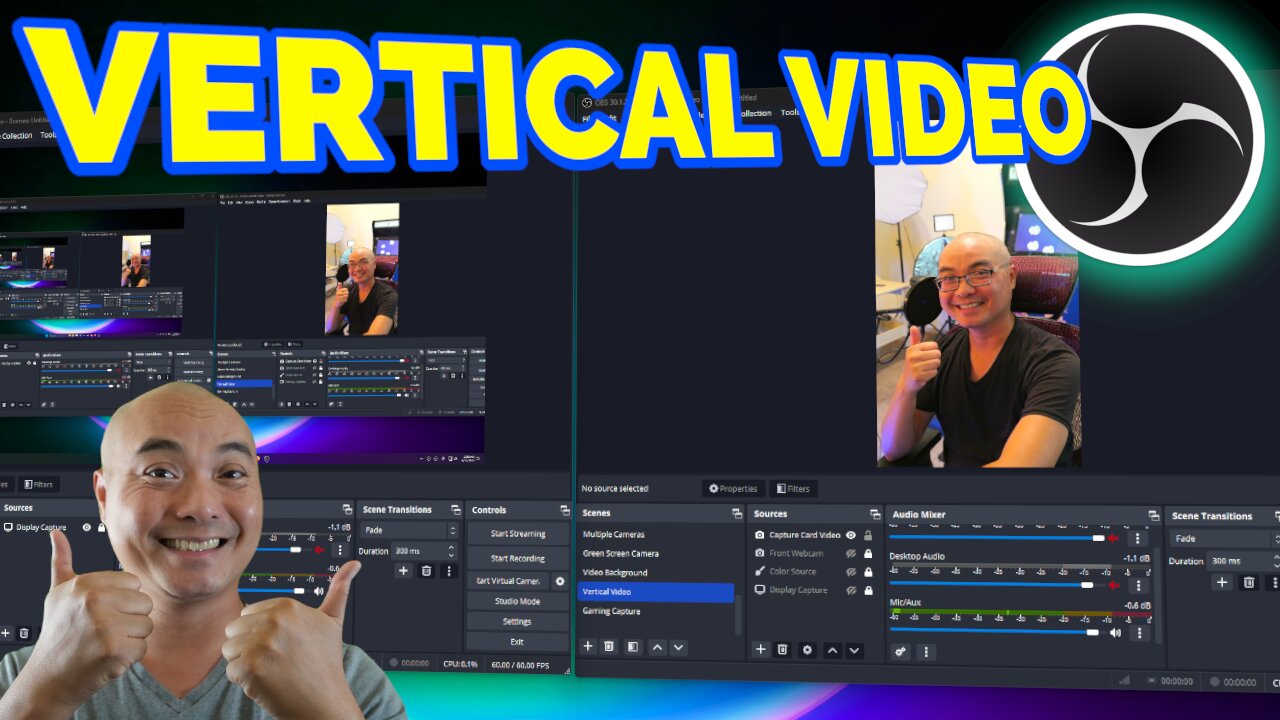Screen dimensions: 1280x720
Task: Lock the Capture Card Video source
Action: [867, 535]
